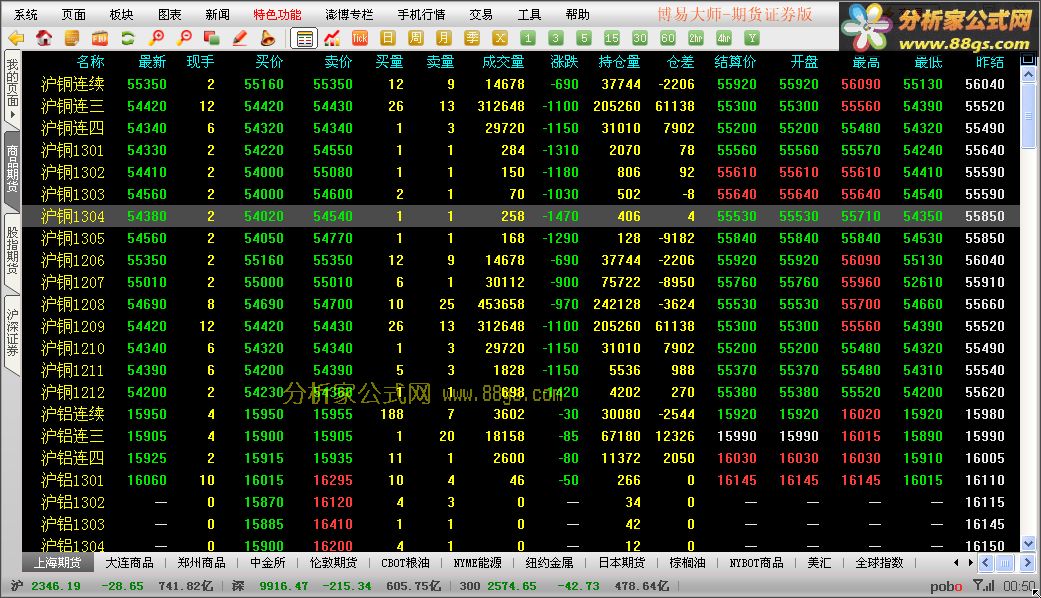
Task: Click the signal strength status bar icon
Action: [x=983, y=585]
